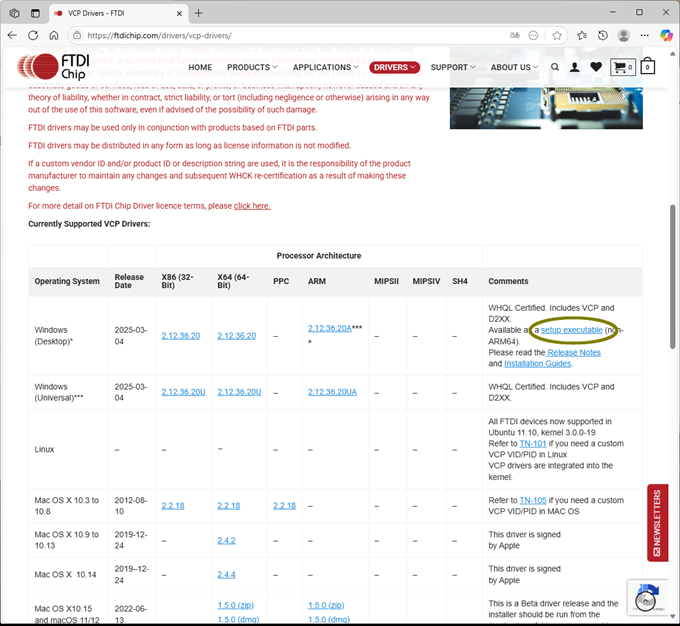Open the TN-105 technical note link
The image size is (680, 626).
tap(533, 501)
